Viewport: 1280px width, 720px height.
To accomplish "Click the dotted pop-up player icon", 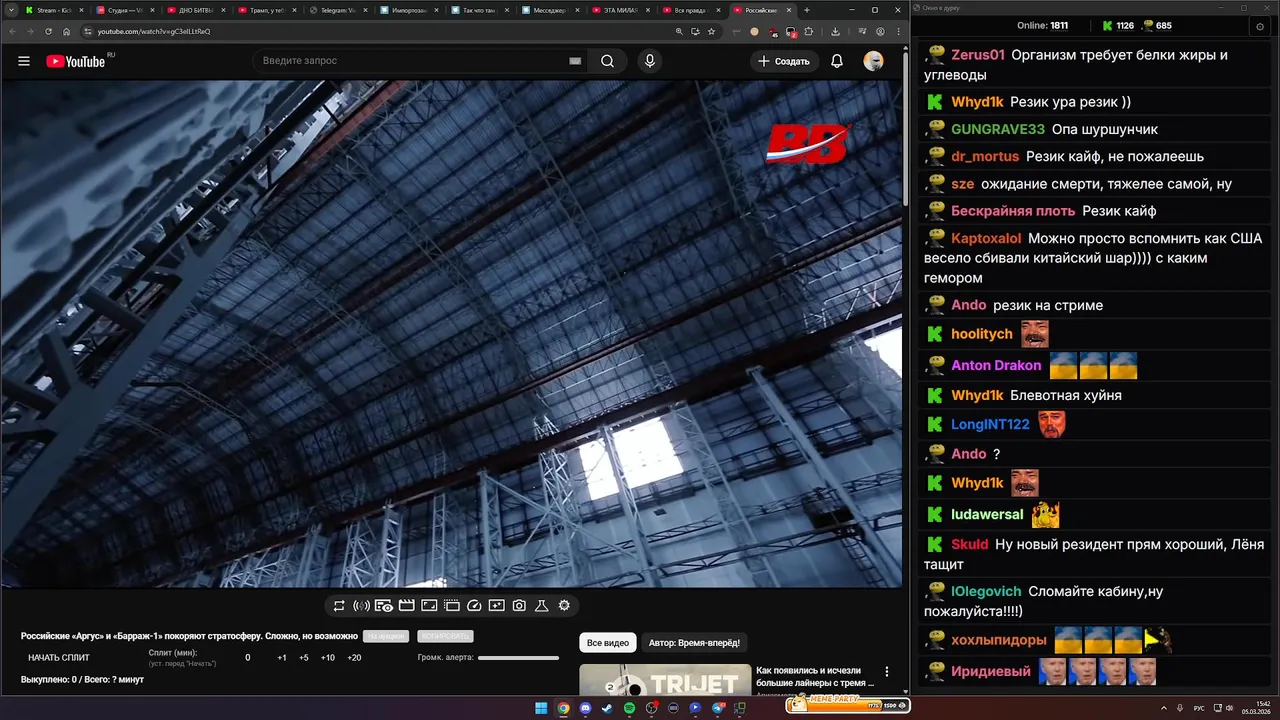I will pos(451,605).
